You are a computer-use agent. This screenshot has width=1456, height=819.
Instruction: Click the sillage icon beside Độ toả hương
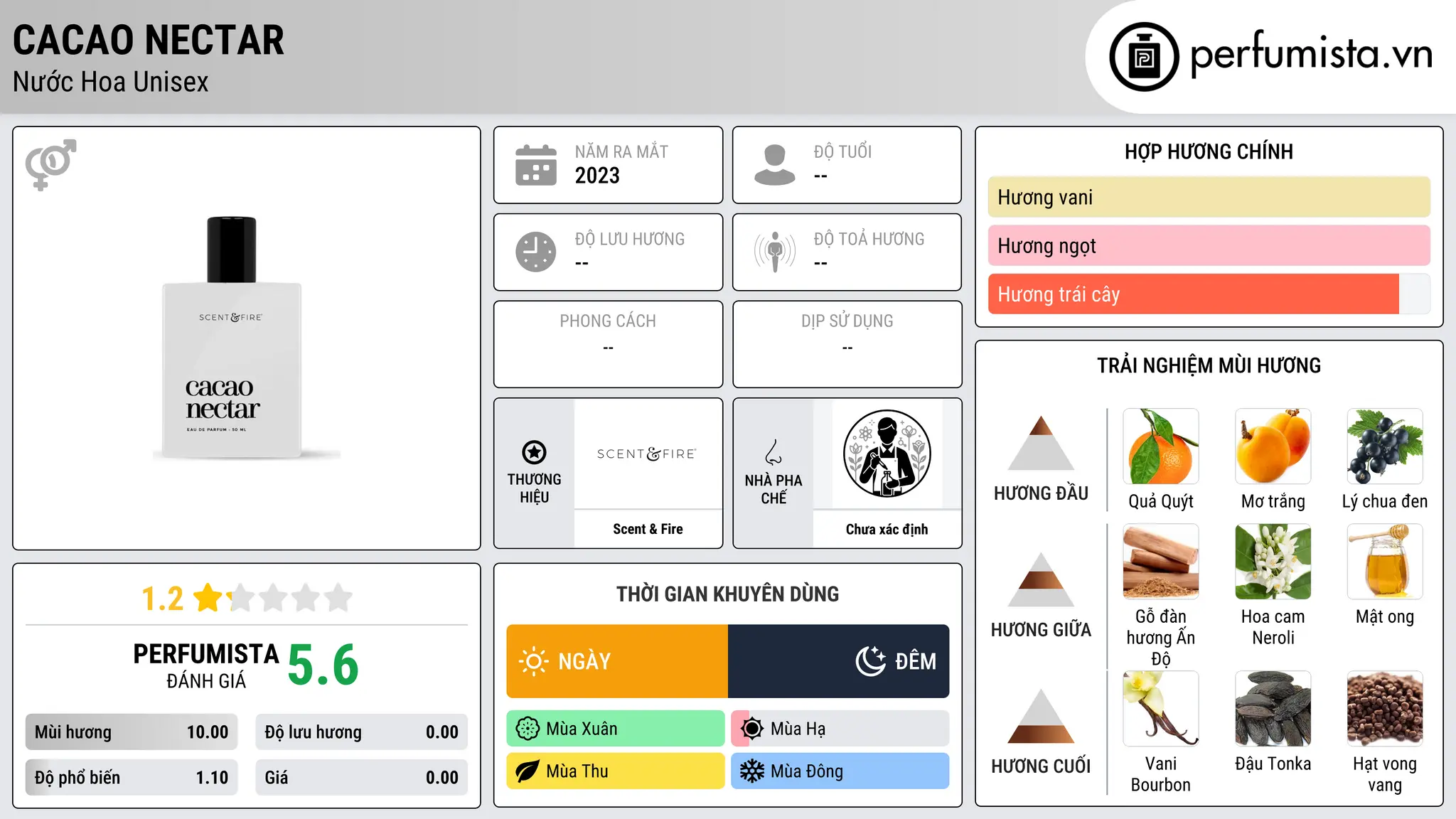pos(775,252)
